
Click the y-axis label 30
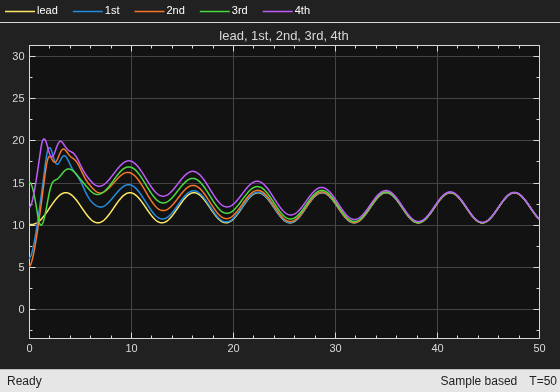[x=19, y=56]
